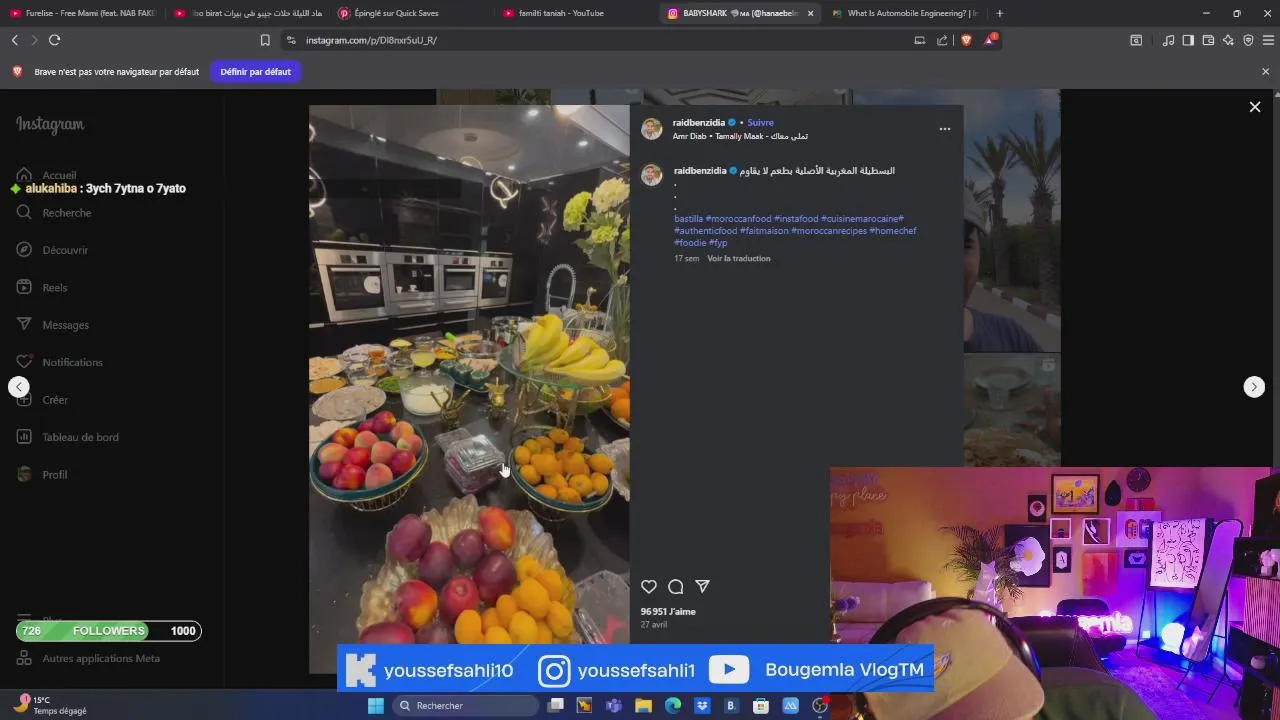
Task: Open Brave Shields lion icon
Action: (x=966, y=40)
